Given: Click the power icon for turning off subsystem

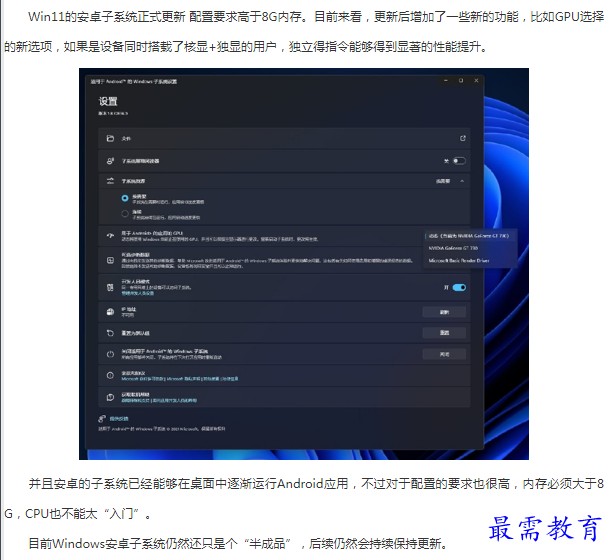Looking at the screenshot, I should pos(110,354).
